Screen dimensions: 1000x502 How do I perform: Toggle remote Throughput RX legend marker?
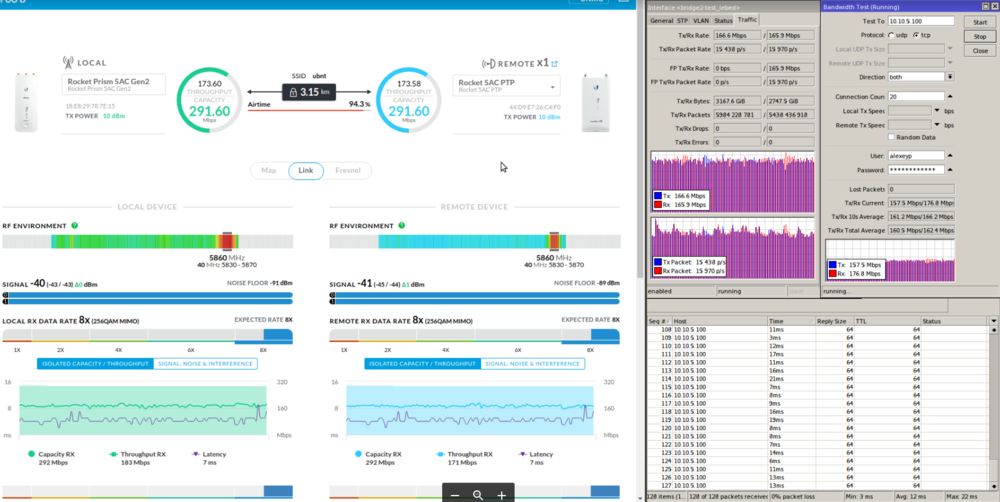pyautogui.click(x=440, y=454)
